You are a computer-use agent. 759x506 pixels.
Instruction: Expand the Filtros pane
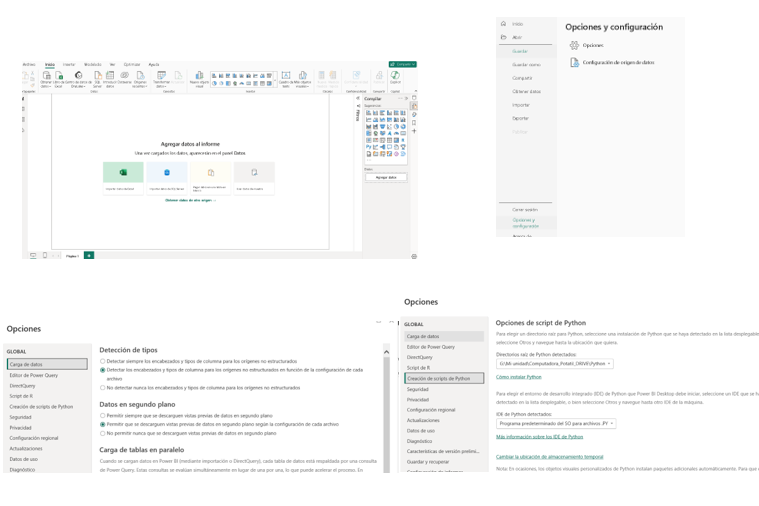(358, 98)
